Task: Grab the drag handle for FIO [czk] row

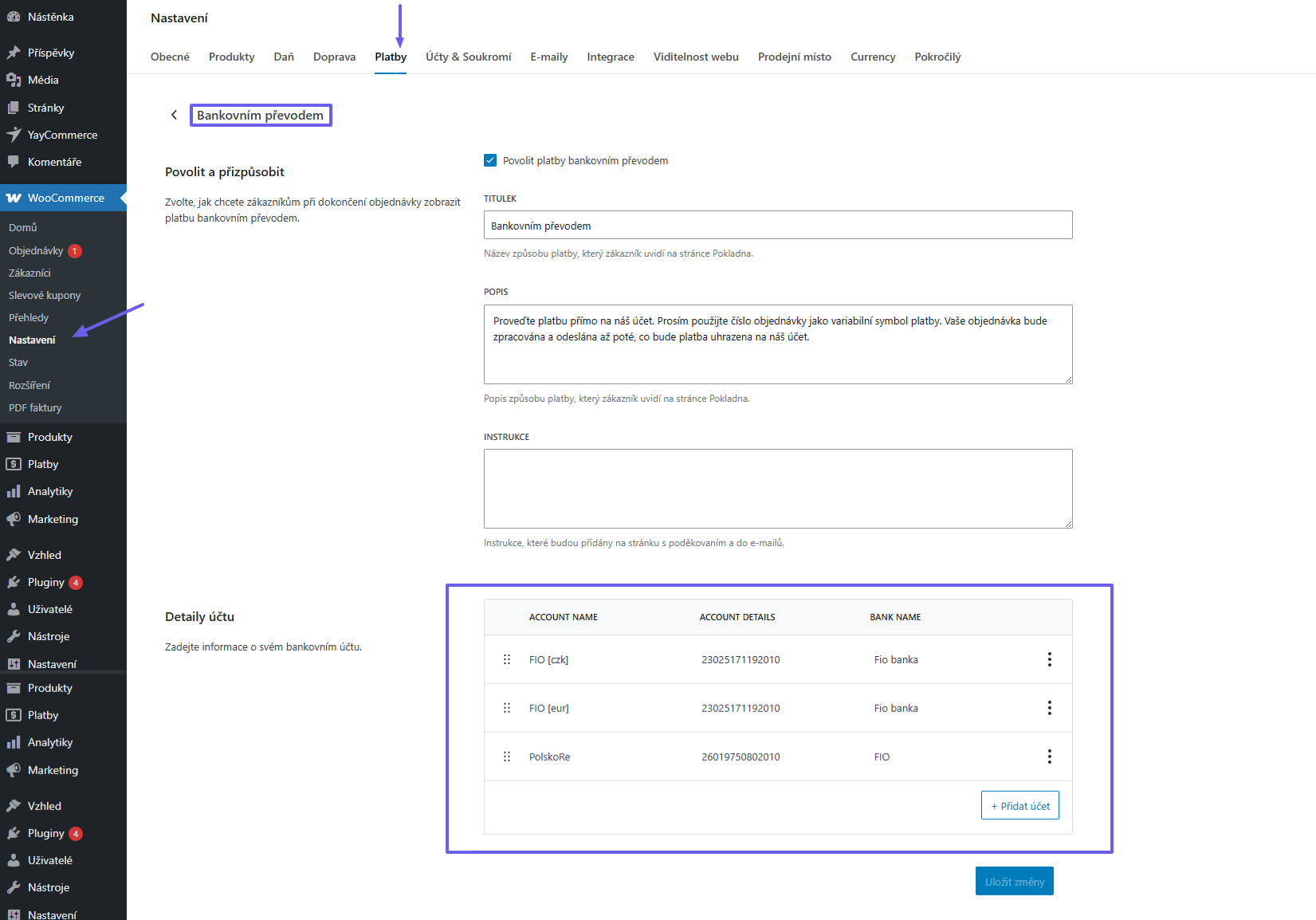Action: (x=507, y=659)
